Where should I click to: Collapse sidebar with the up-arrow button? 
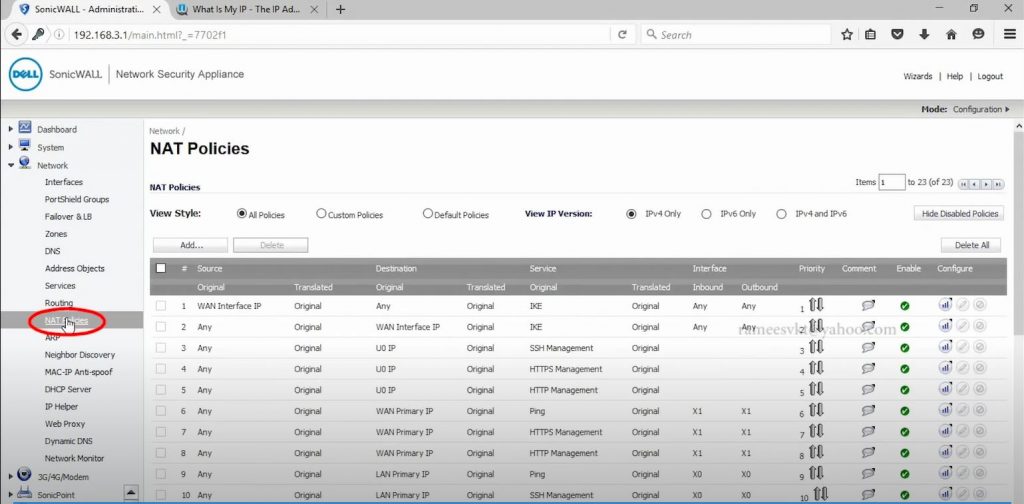[131, 492]
